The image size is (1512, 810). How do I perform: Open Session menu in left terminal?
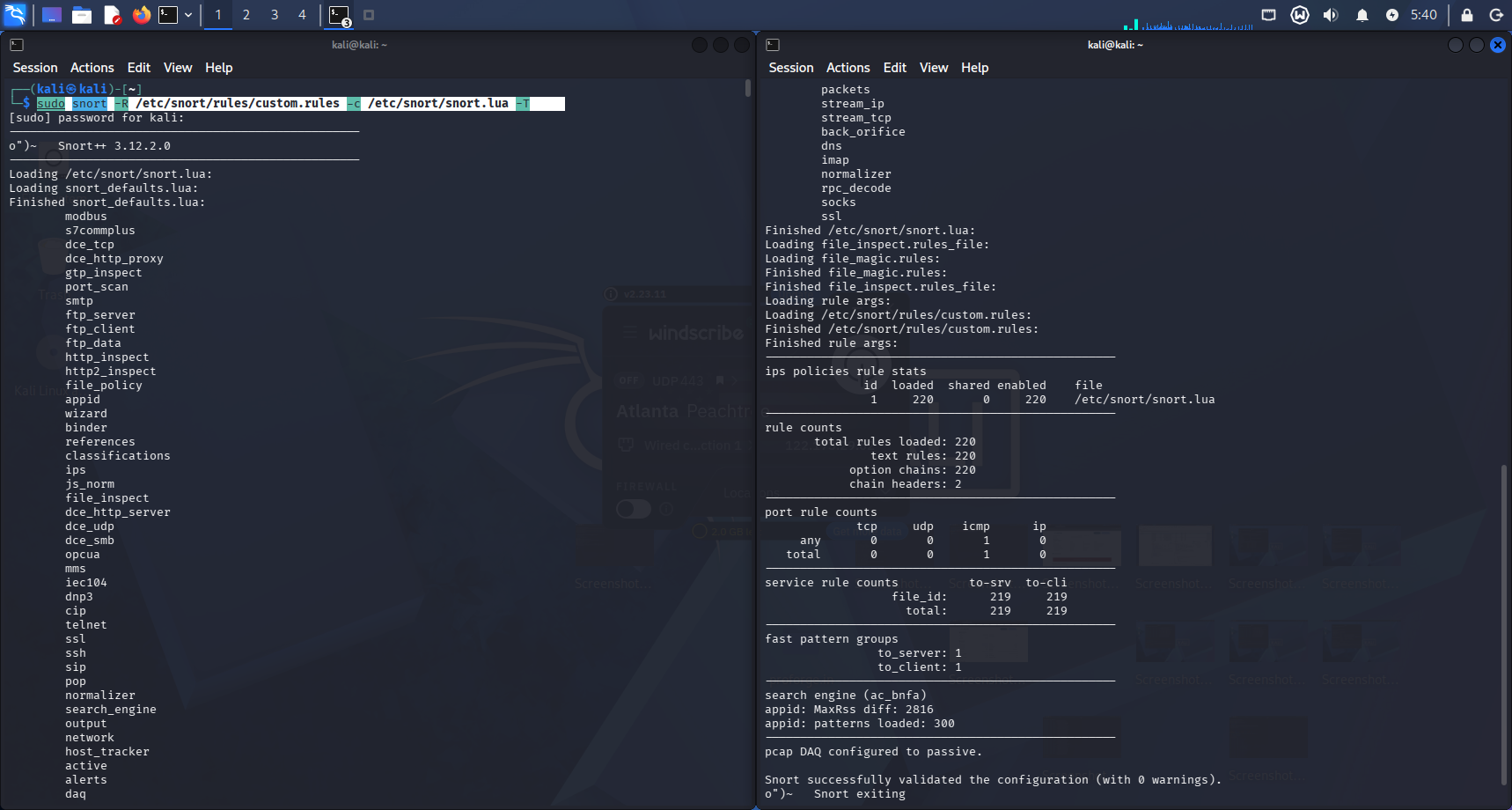35,68
